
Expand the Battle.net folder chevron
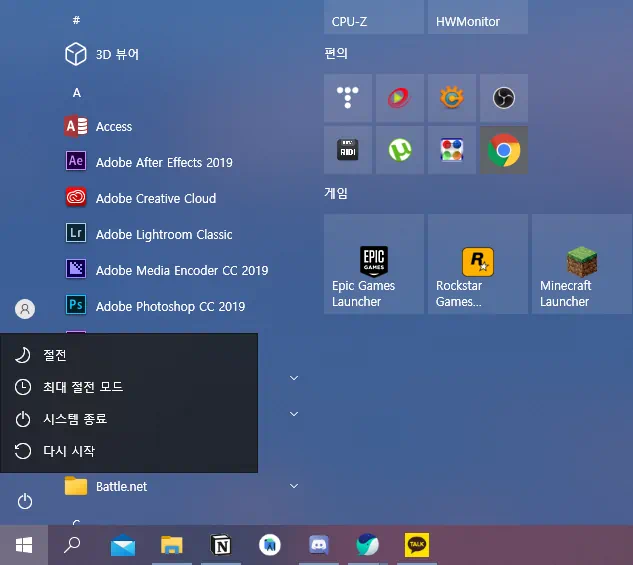tap(294, 486)
